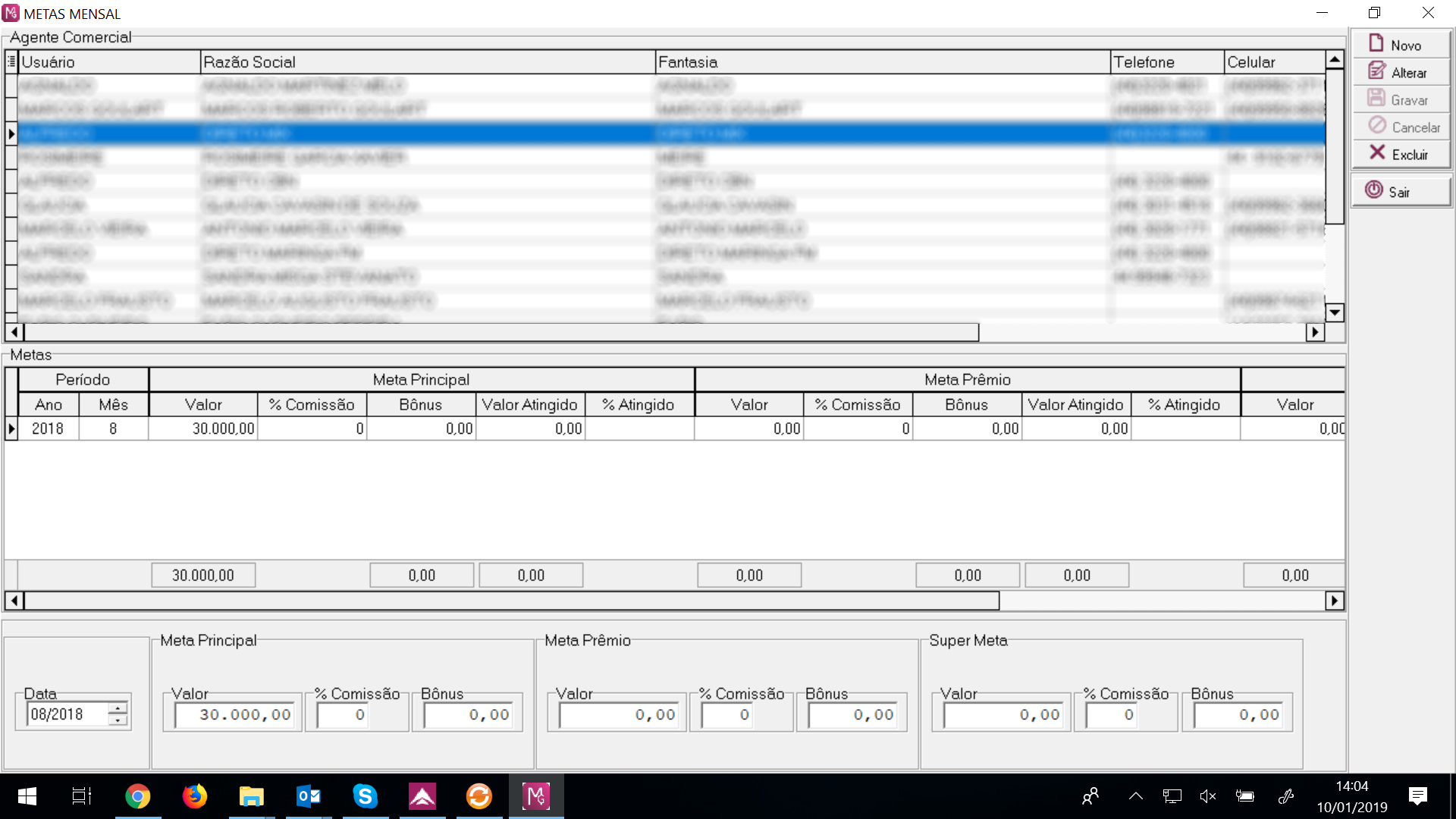Image resolution: width=1456 pixels, height=819 pixels.
Task: Click the Meta Principal Bônus input
Action: click(468, 714)
